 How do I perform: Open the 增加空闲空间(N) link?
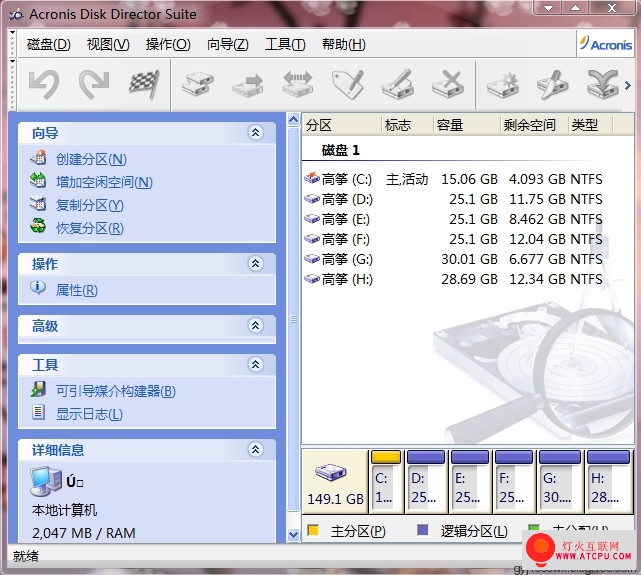104,182
